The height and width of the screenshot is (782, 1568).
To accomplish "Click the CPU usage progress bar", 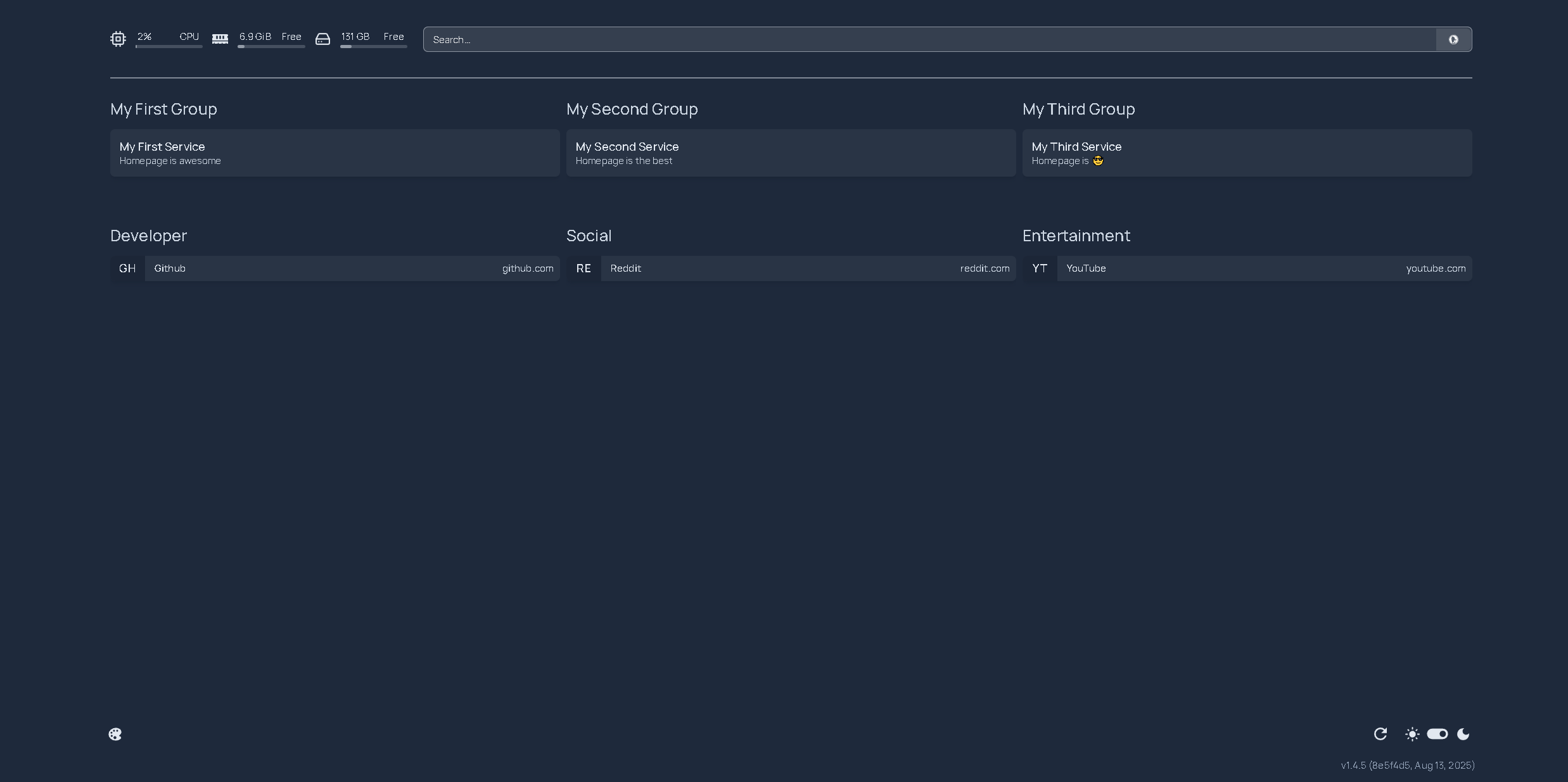I will pos(169,46).
